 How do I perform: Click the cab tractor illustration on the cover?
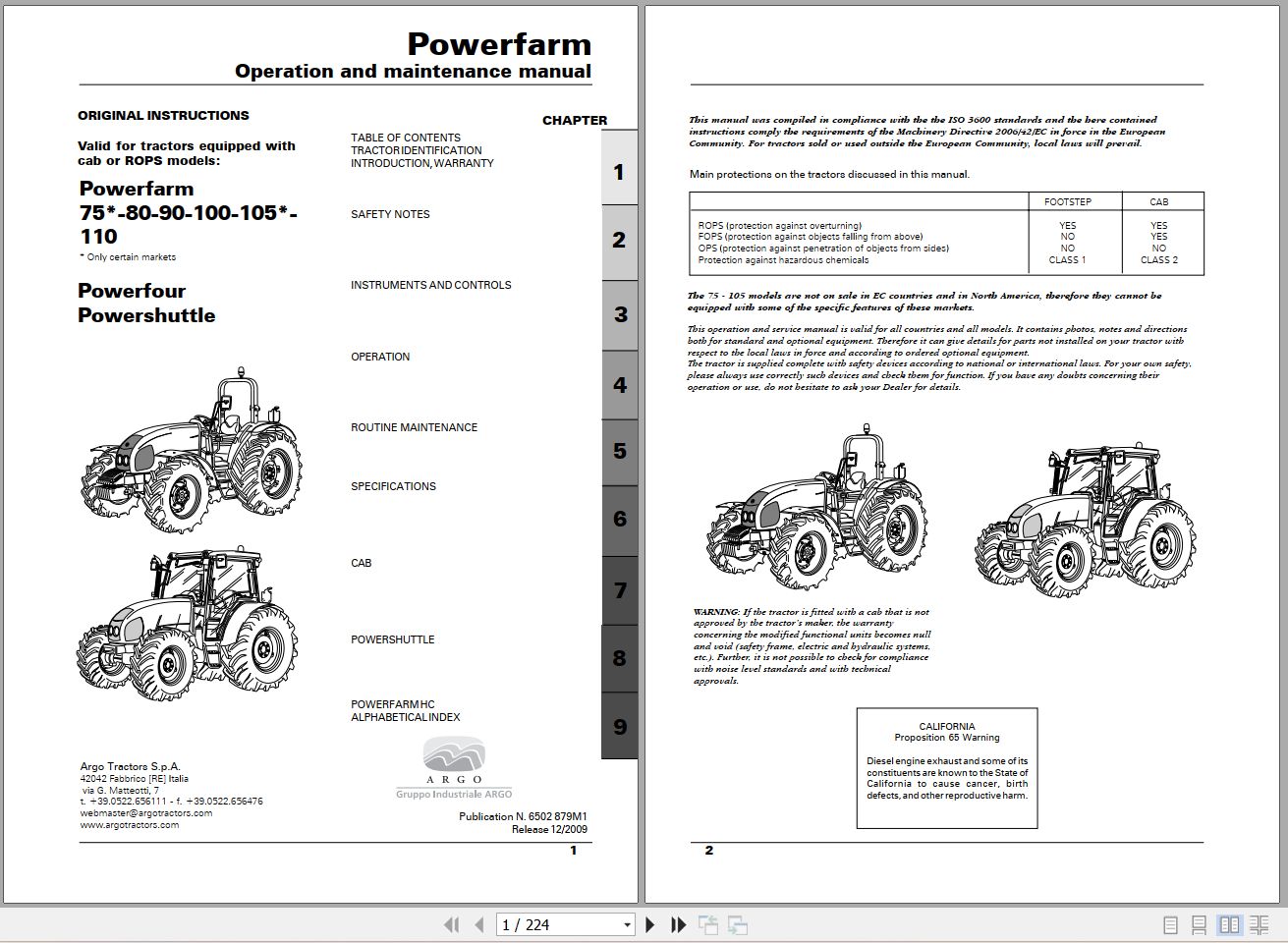pyautogui.click(x=186, y=625)
